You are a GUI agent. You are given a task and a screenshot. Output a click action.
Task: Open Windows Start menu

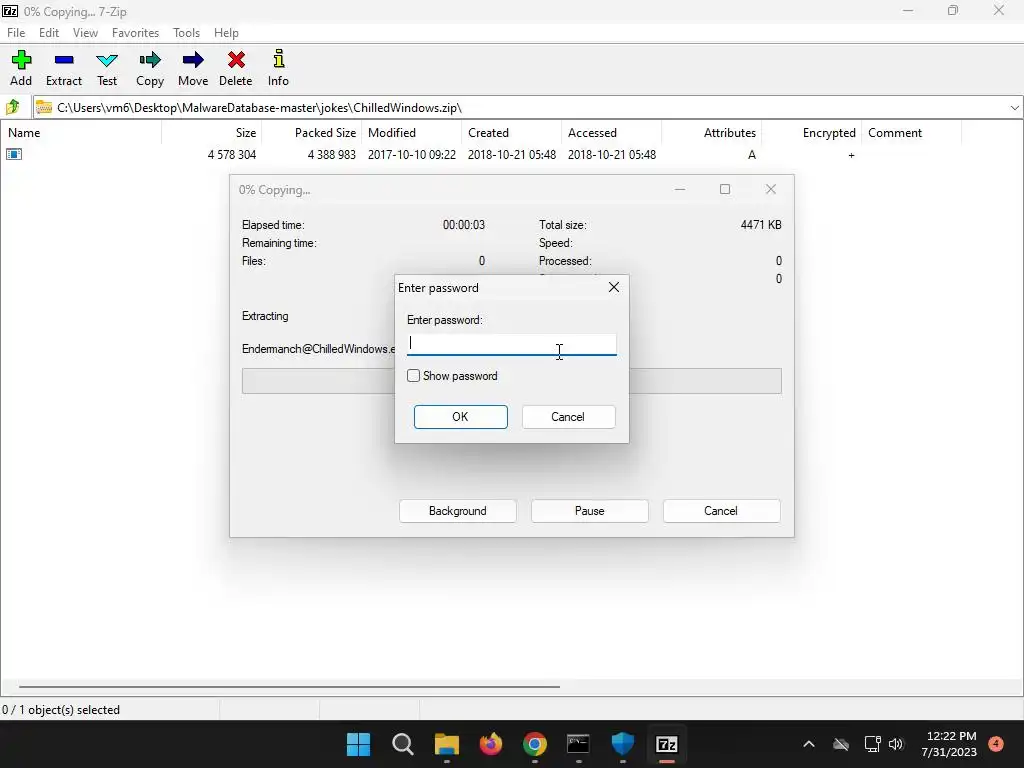[359, 744]
